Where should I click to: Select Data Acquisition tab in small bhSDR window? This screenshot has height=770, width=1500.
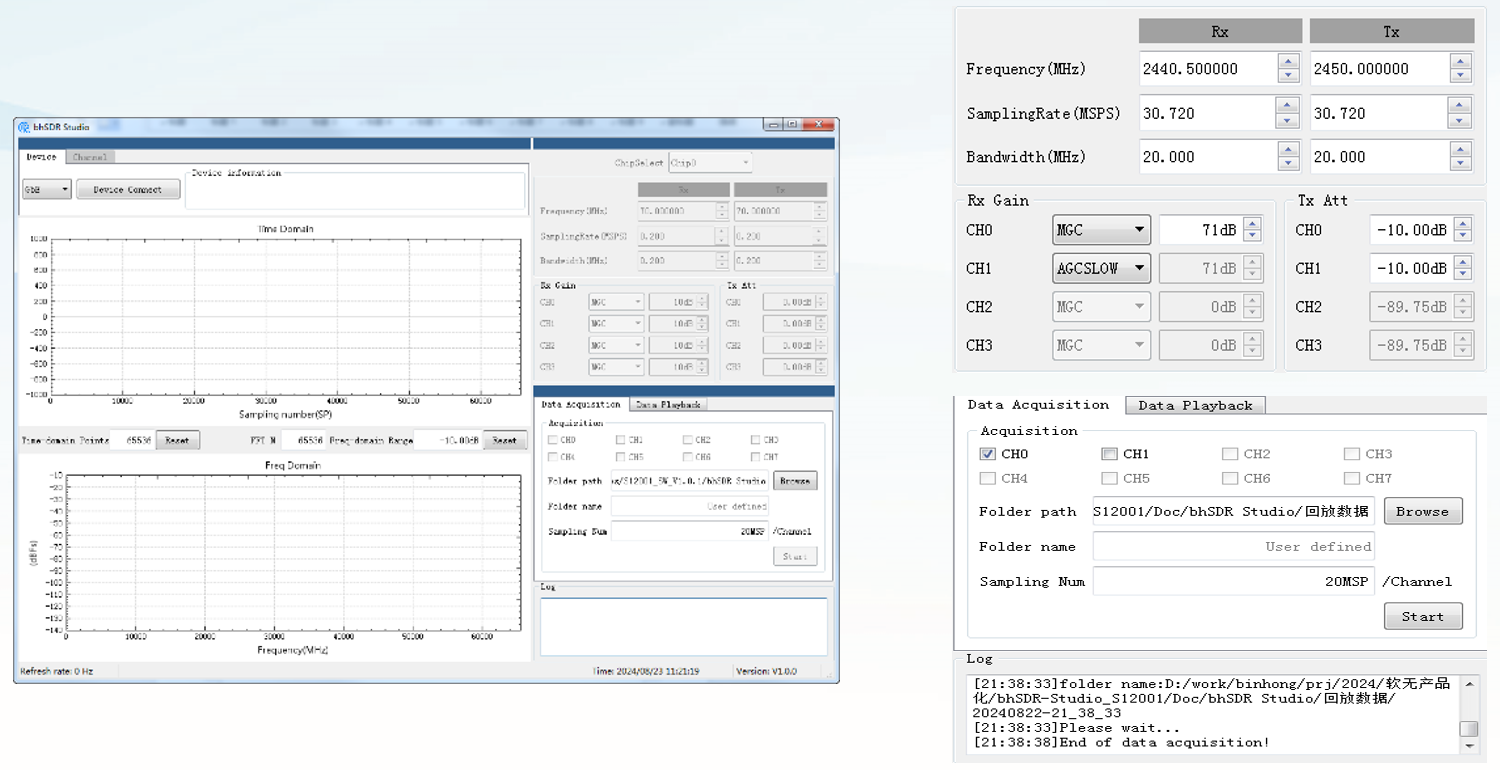coord(581,405)
